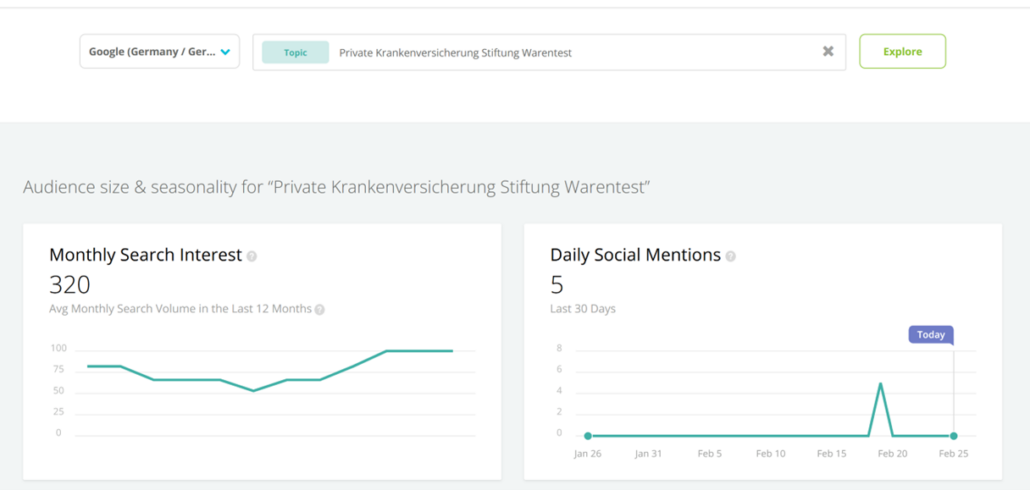Click the Avg Monthly Search Volume caption

181,309
